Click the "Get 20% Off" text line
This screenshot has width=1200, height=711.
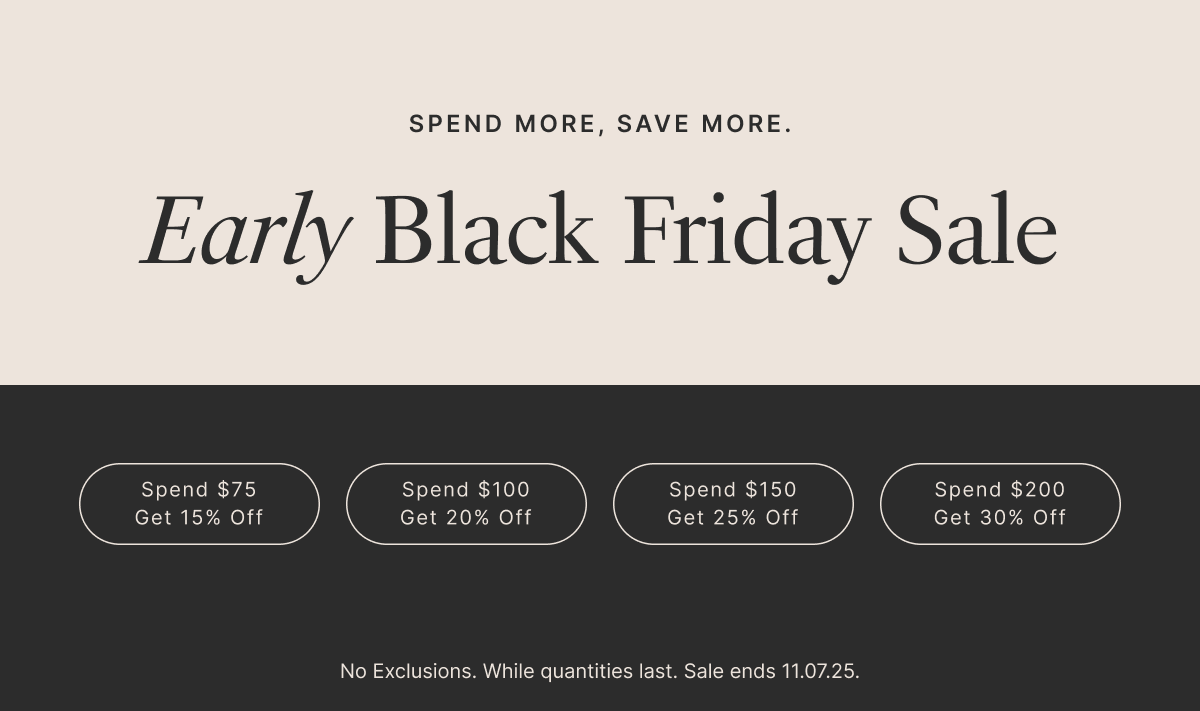466,518
